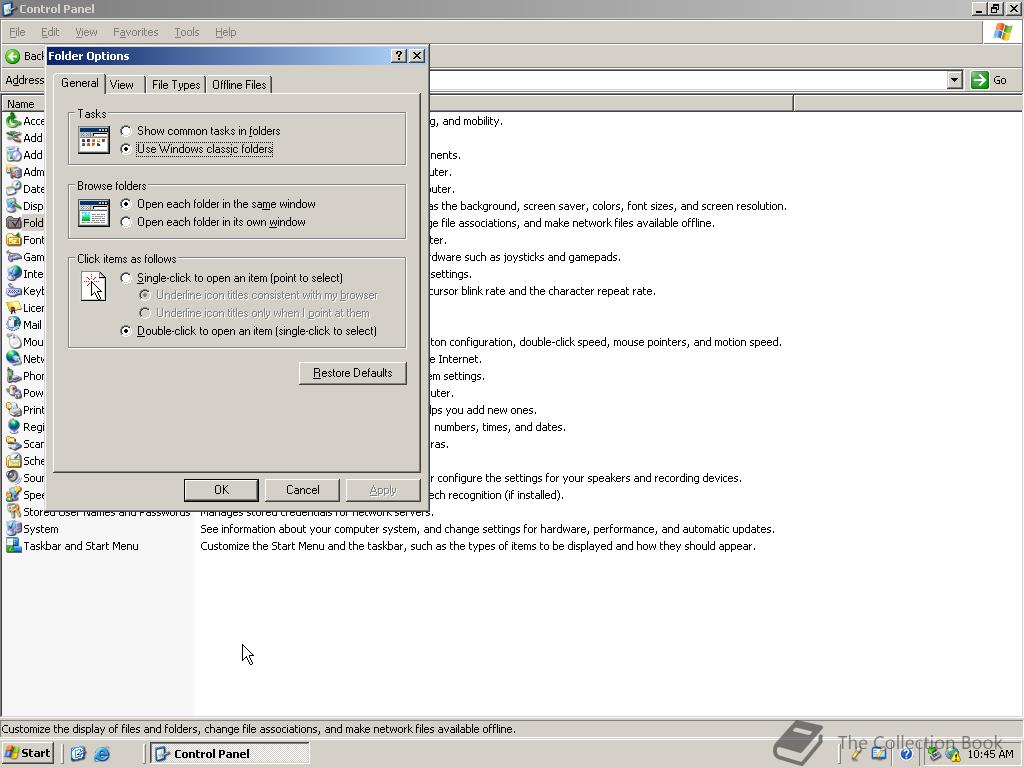Open the Tools menu
Screen dimensions: 1024x768
coord(186,32)
